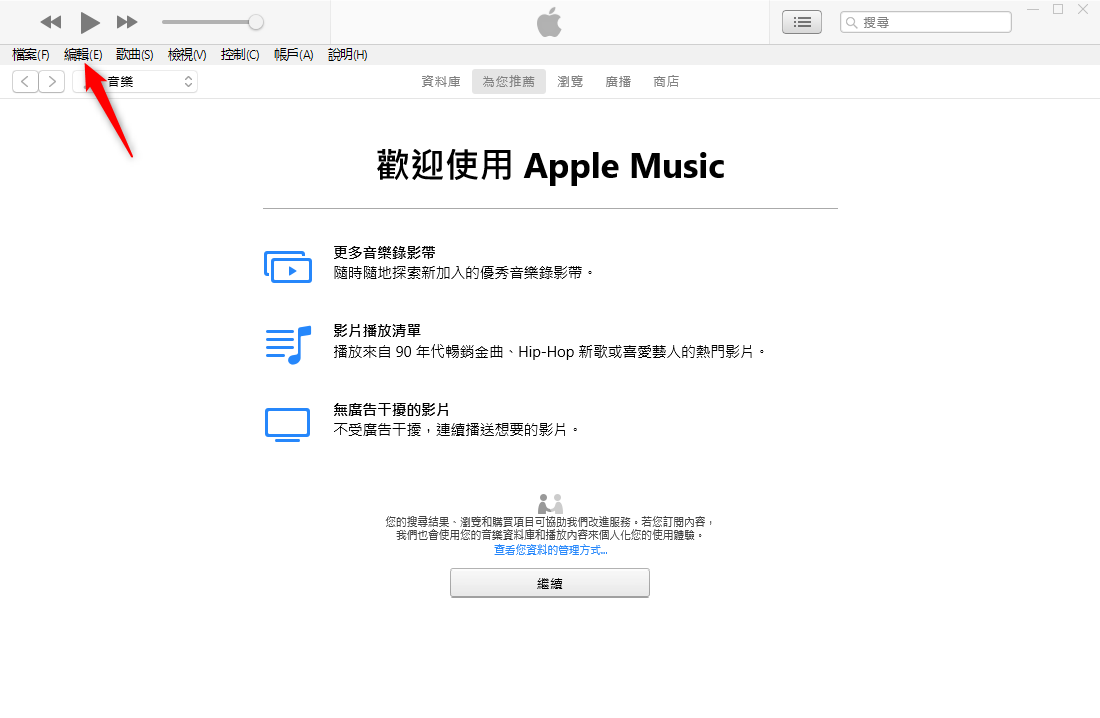This screenshot has width=1100, height=718.
Task: Close the iTunes window
Action: (1082, 9)
